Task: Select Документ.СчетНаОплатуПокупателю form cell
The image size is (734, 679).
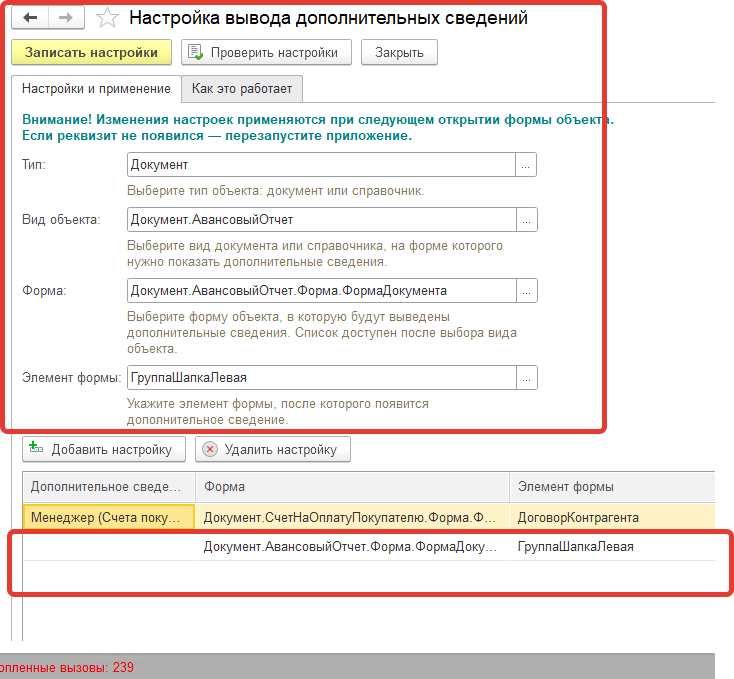Action: (352, 517)
